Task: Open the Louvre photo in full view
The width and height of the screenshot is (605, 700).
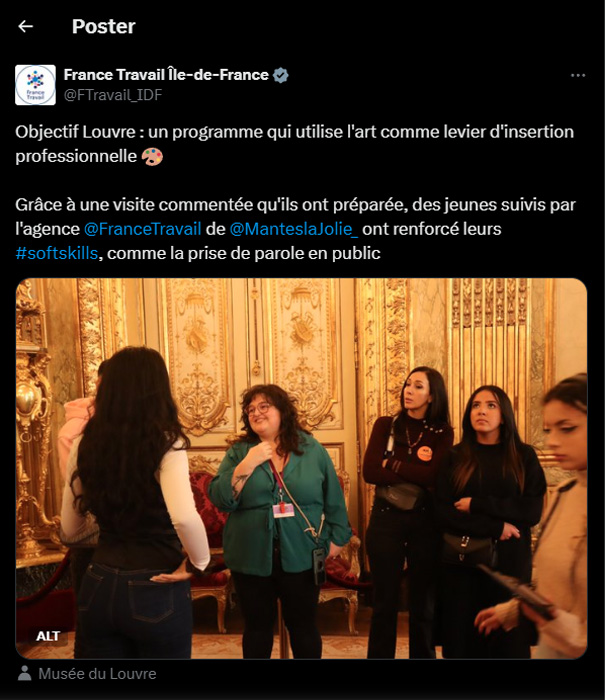Action: [x=301, y=468]
